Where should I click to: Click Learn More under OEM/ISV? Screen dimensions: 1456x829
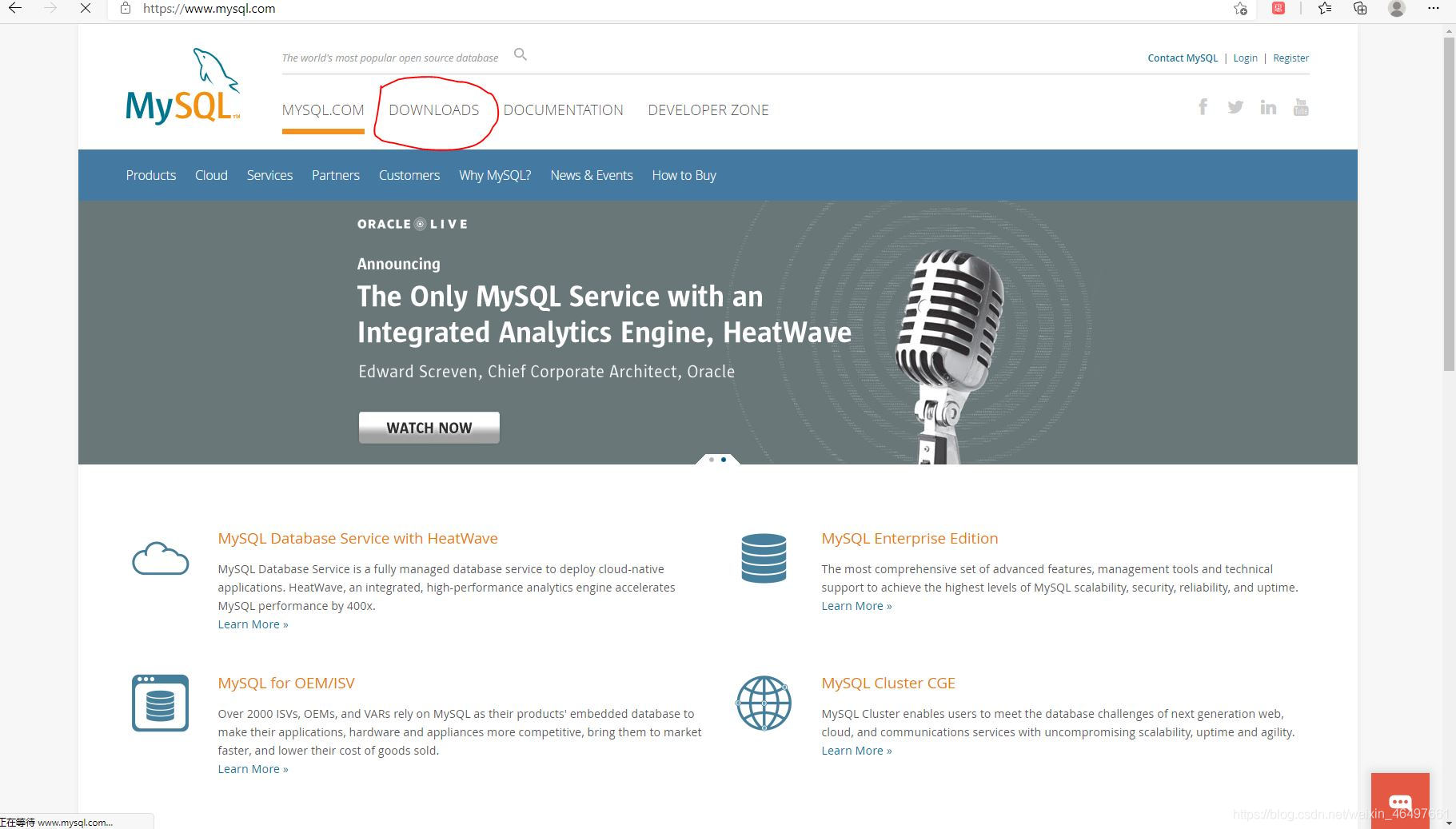click(x=253, y=769)
